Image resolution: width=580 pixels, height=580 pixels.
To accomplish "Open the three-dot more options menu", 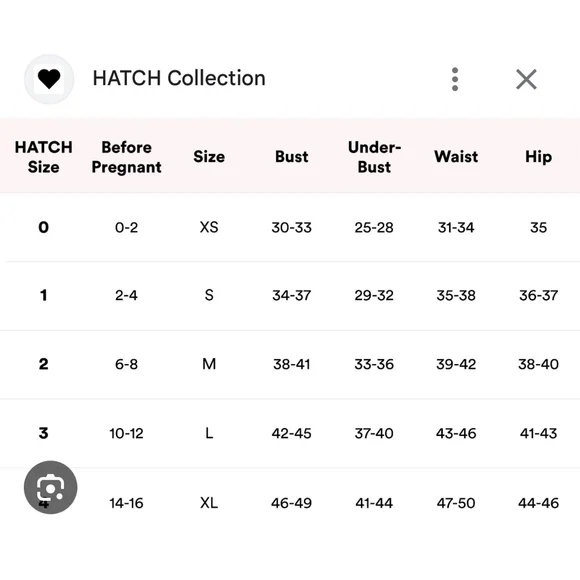I will 455,79.
